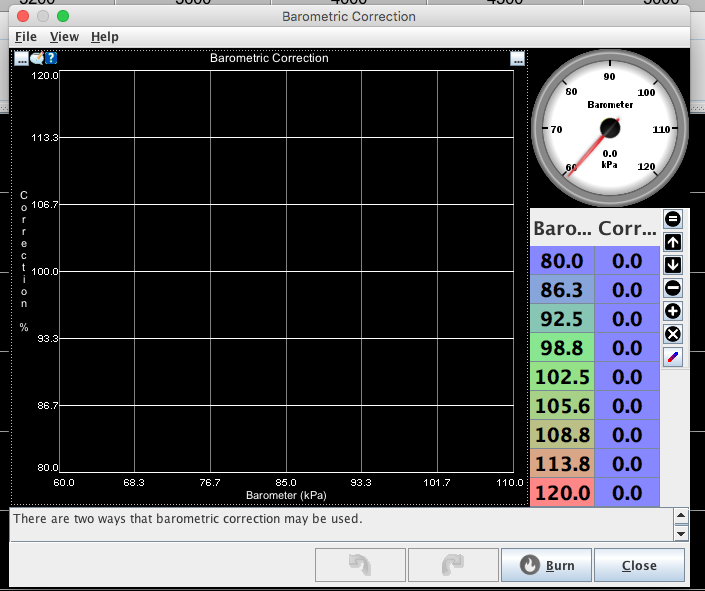The height and width of the screenshot is (591, 705).
Task: Open the blue question mark help icon
Action: (x=51, y=58)
